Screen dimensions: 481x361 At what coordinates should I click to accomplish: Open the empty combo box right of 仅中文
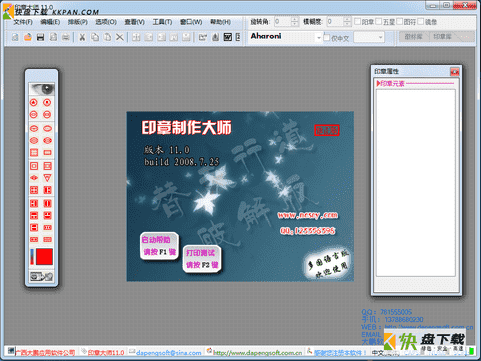(x=369, y=37)
